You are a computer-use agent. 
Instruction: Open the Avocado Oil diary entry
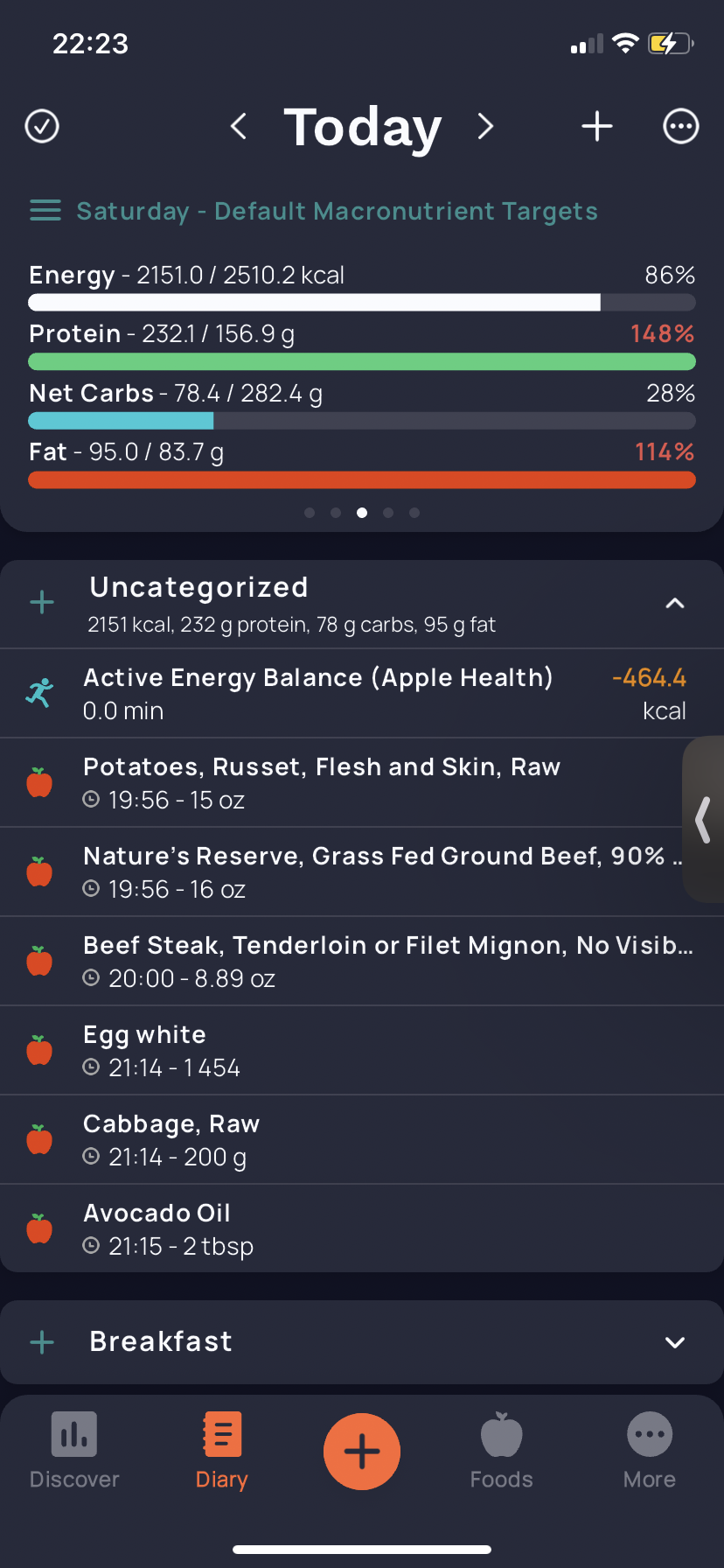[362, 1228]
